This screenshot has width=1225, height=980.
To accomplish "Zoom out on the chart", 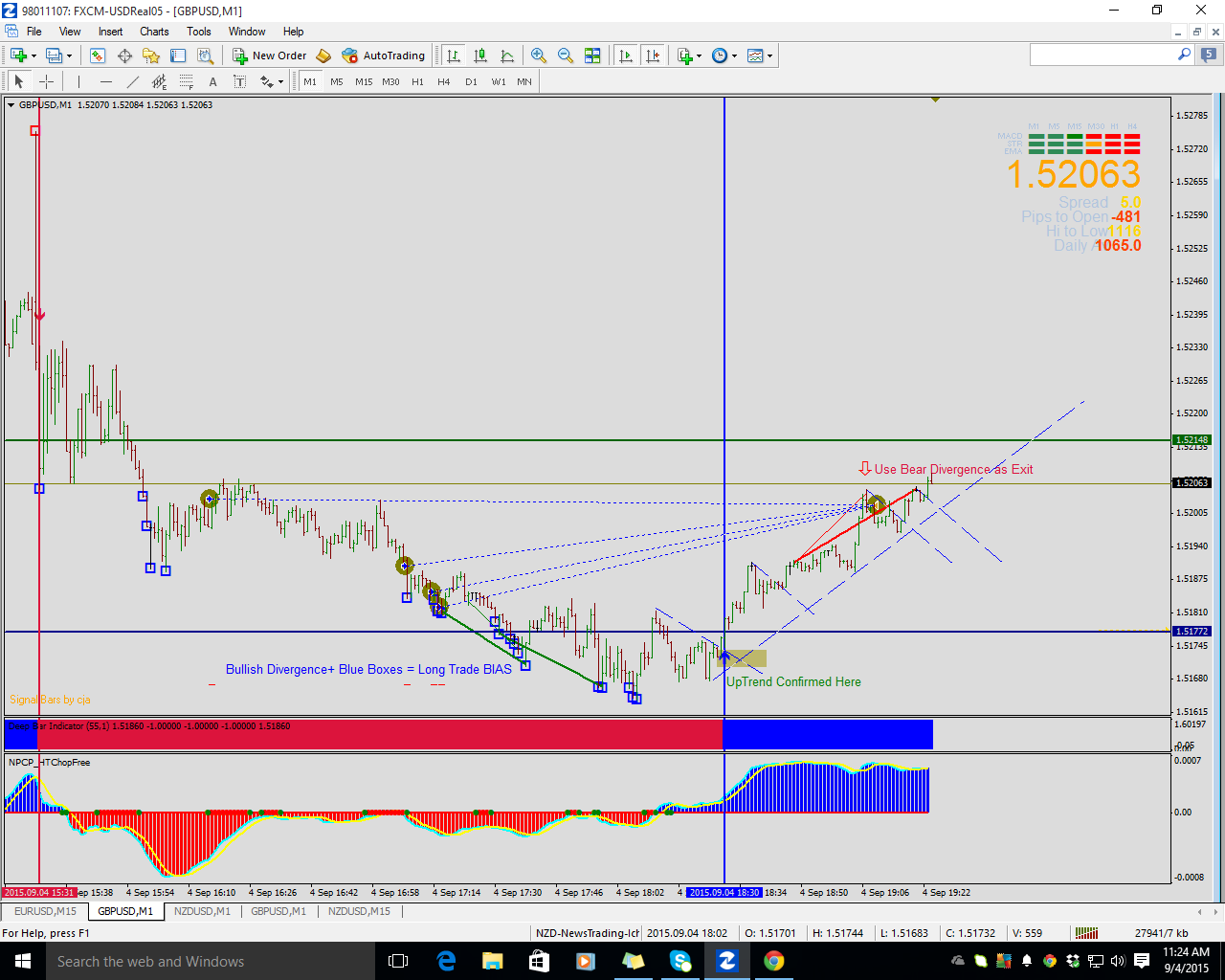I will (x=566, y=56).
